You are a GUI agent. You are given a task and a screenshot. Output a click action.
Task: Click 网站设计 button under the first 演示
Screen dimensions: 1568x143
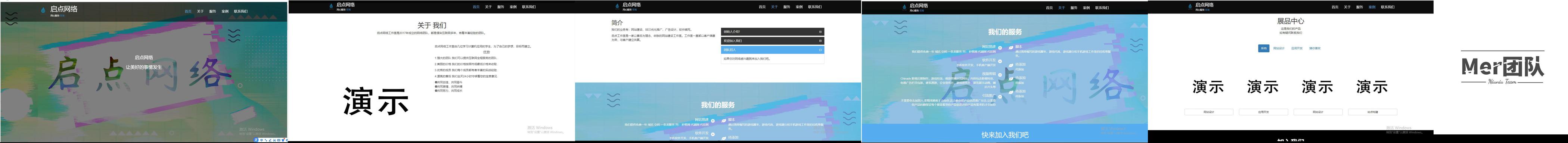click(x=1209, y=112)
